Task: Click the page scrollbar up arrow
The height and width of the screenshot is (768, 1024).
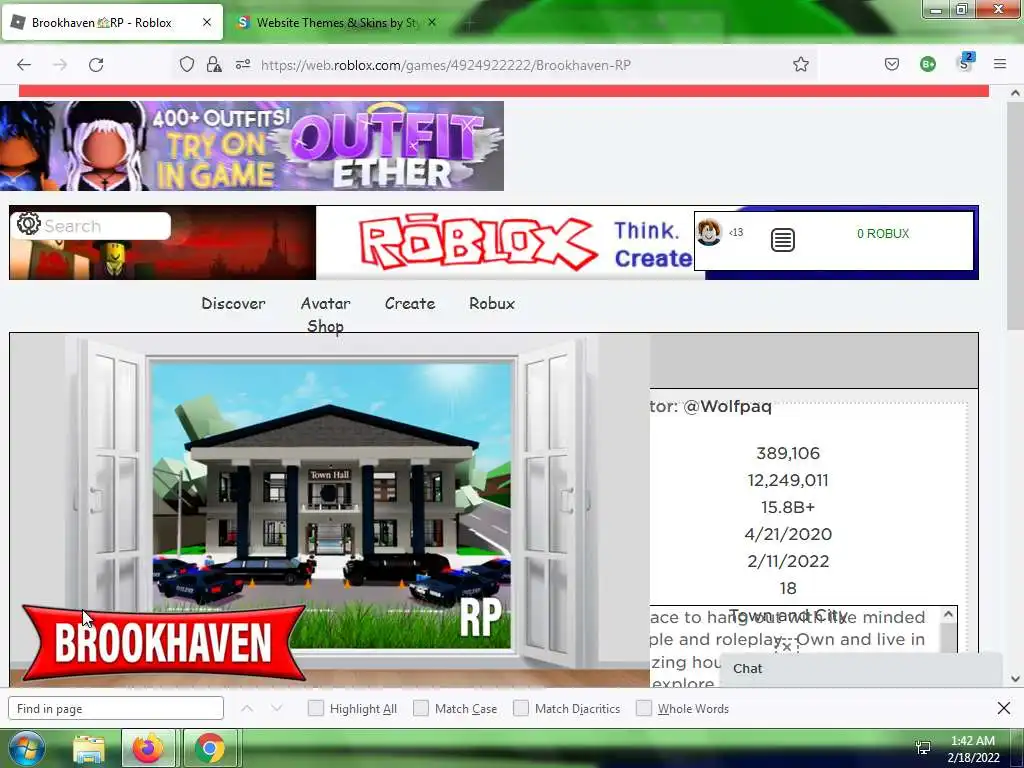Action: click(x=1015, y=93)
